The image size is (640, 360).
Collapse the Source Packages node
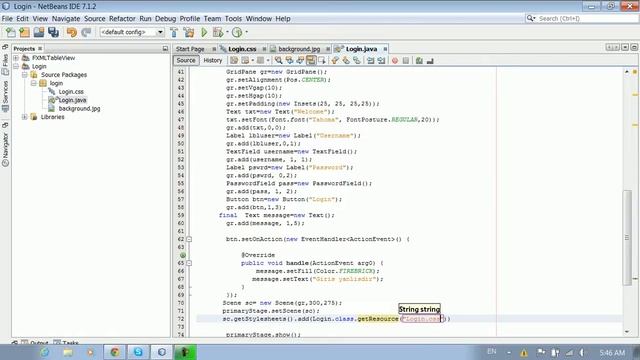tap(25, 75)
